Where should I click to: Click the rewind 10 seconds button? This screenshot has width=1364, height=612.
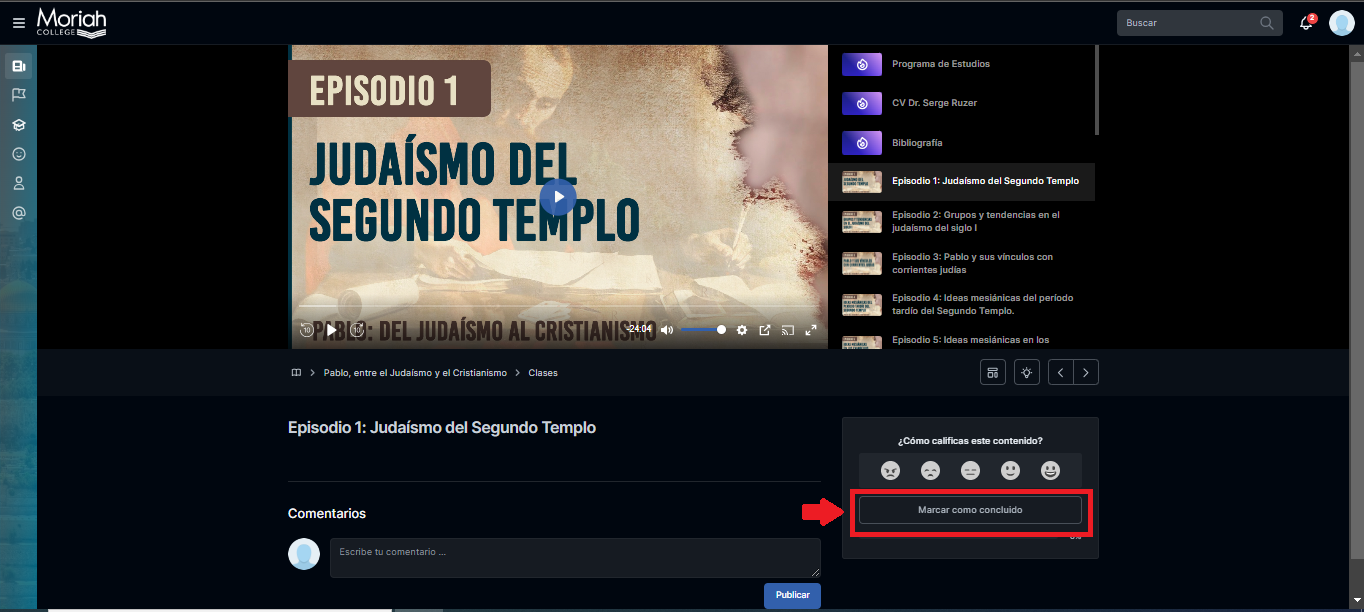point(307,330)
